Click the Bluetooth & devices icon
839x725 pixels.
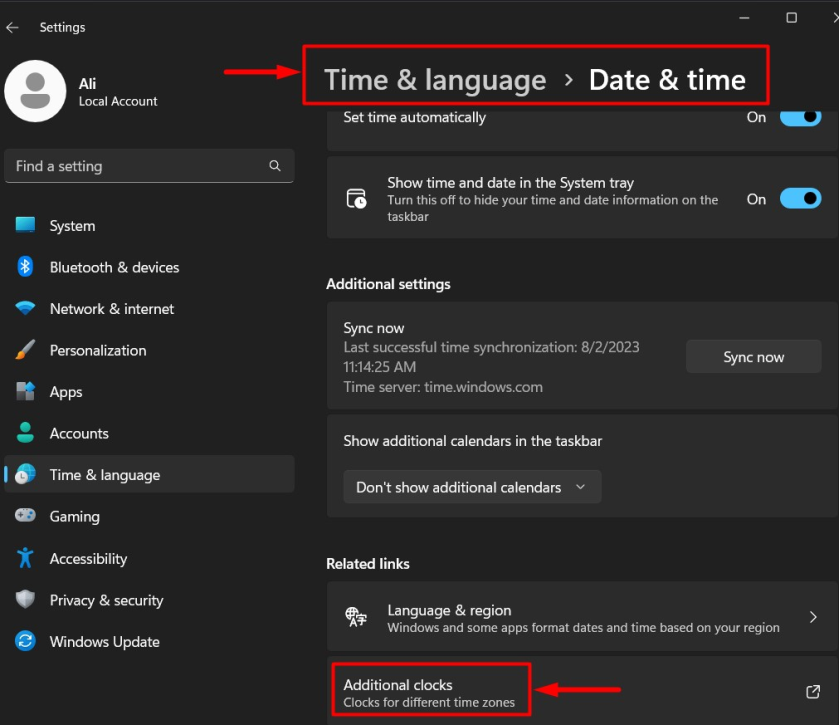point(25,267)
